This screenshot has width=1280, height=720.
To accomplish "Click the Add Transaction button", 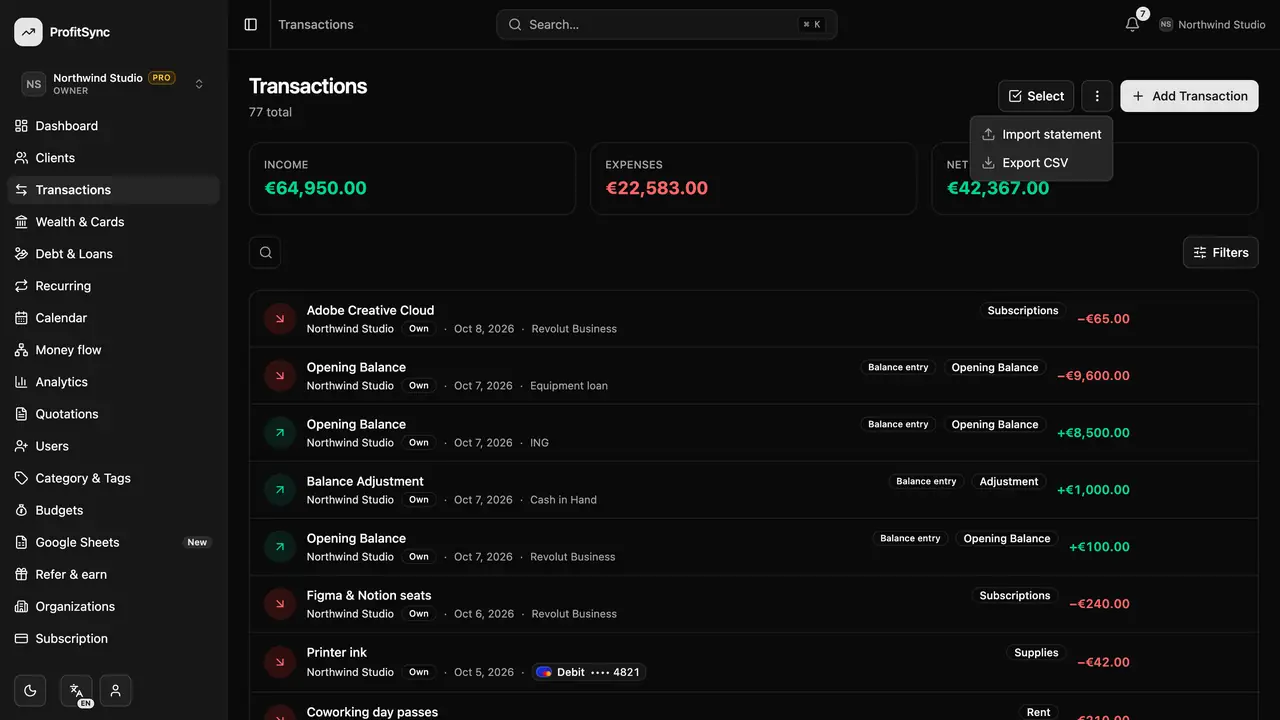I will pos(1189,96).
